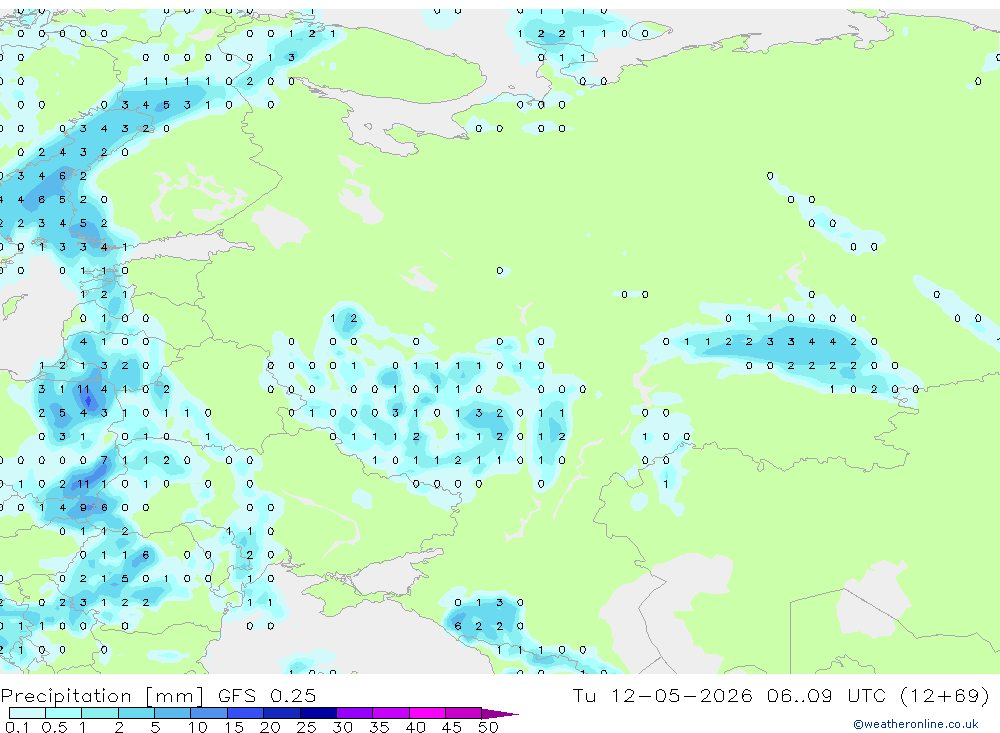The height and width of the screenshot is (733, 1000).
Task: Click the legend swatch between 0.1 and 0.5
Action: pyautogui.click(x=27, y=713)
